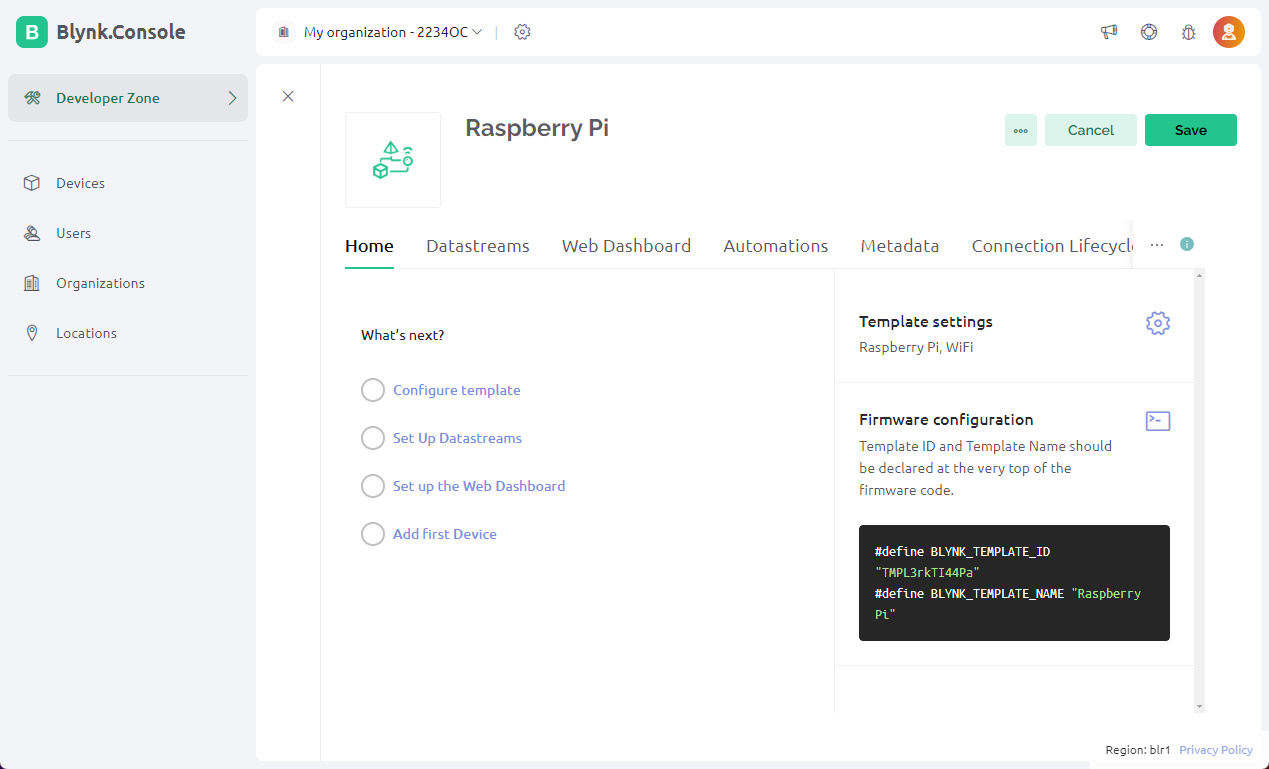
Task: Click the Developer Zone tools icon
Action: coord(32,98)
